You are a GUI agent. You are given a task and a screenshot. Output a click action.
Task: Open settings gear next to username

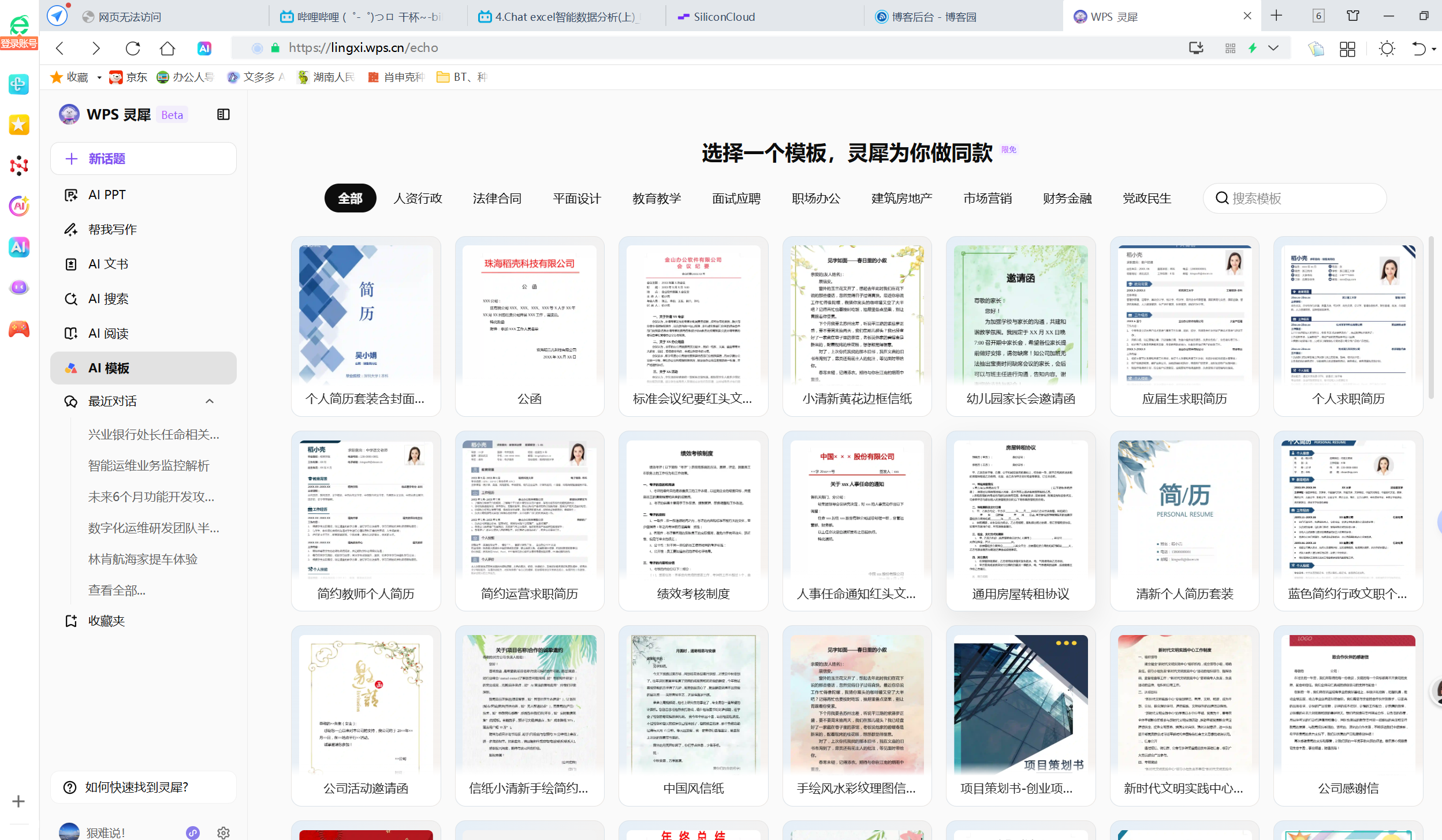[x=223, y=832]
